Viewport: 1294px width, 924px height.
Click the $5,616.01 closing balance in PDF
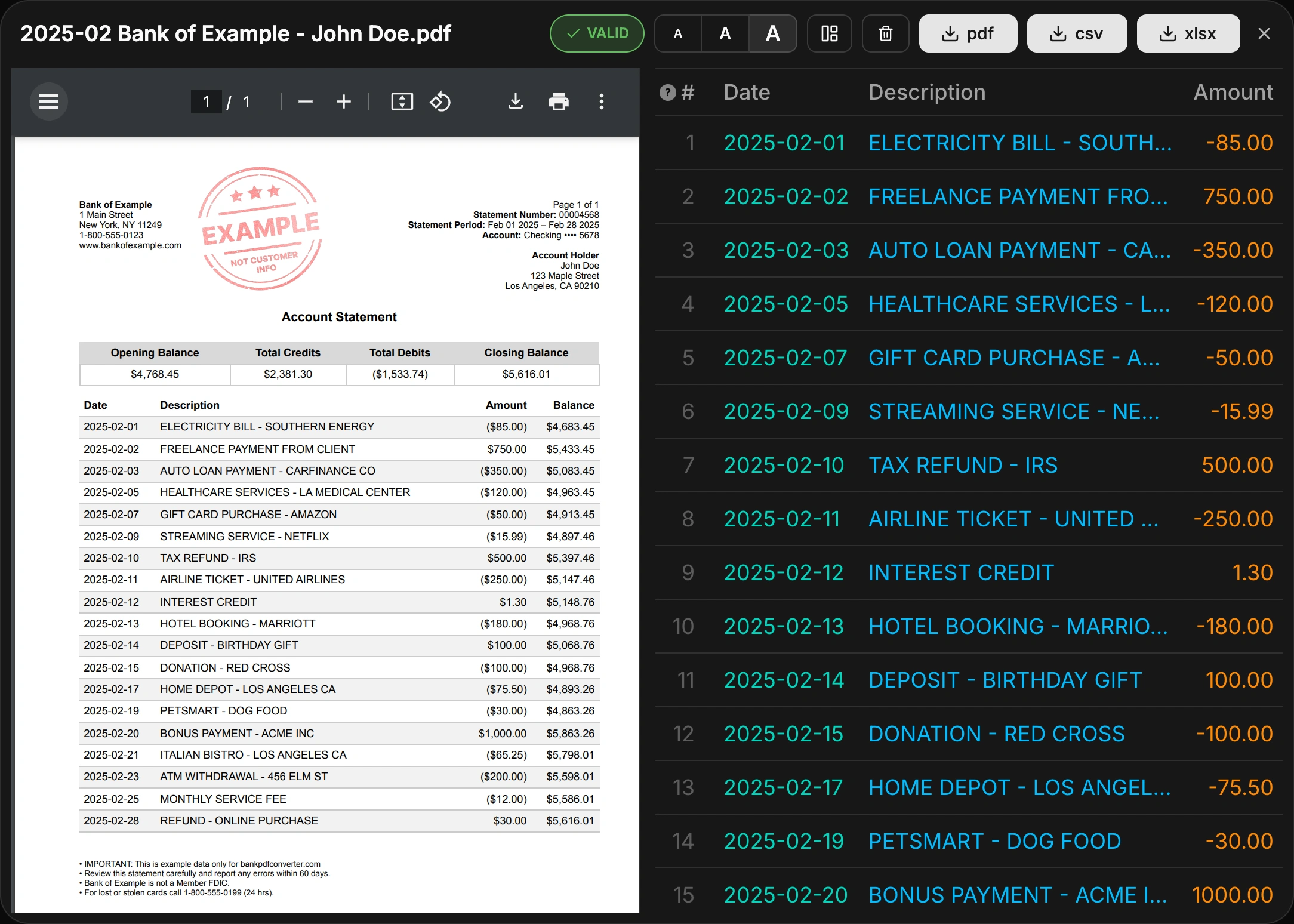(x=526, y=374)
